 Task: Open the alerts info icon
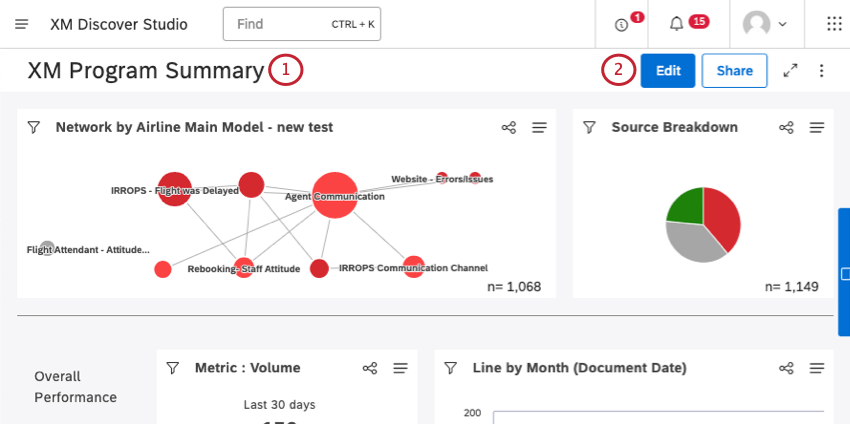point(622,24)
